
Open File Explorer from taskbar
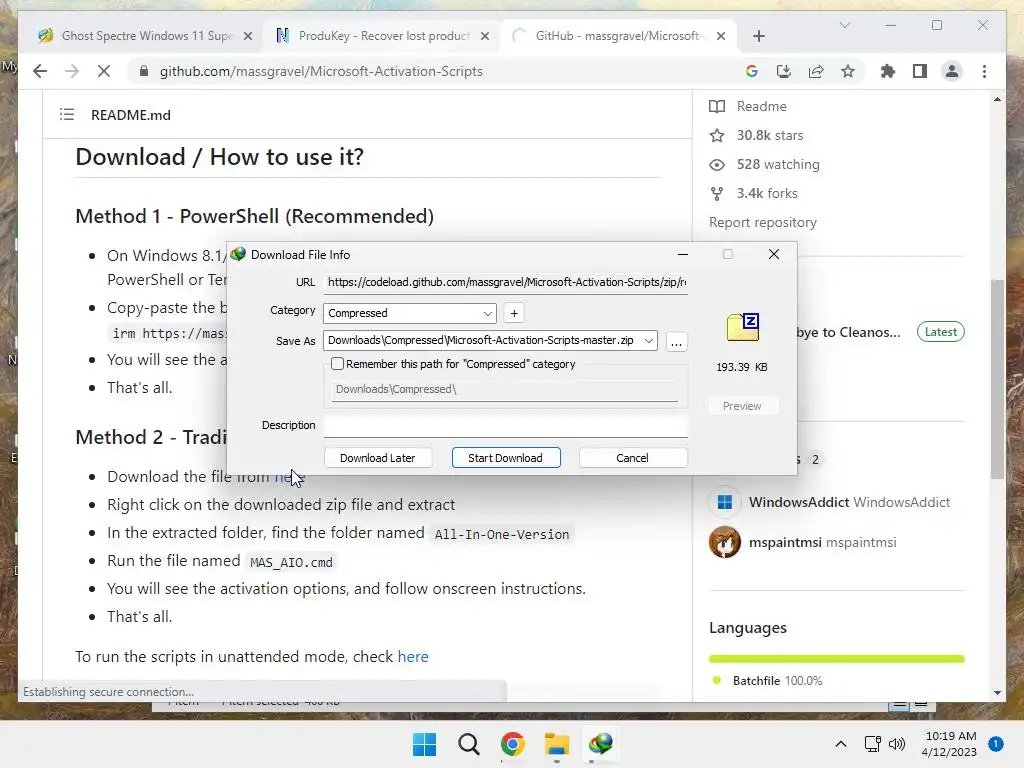556,744
